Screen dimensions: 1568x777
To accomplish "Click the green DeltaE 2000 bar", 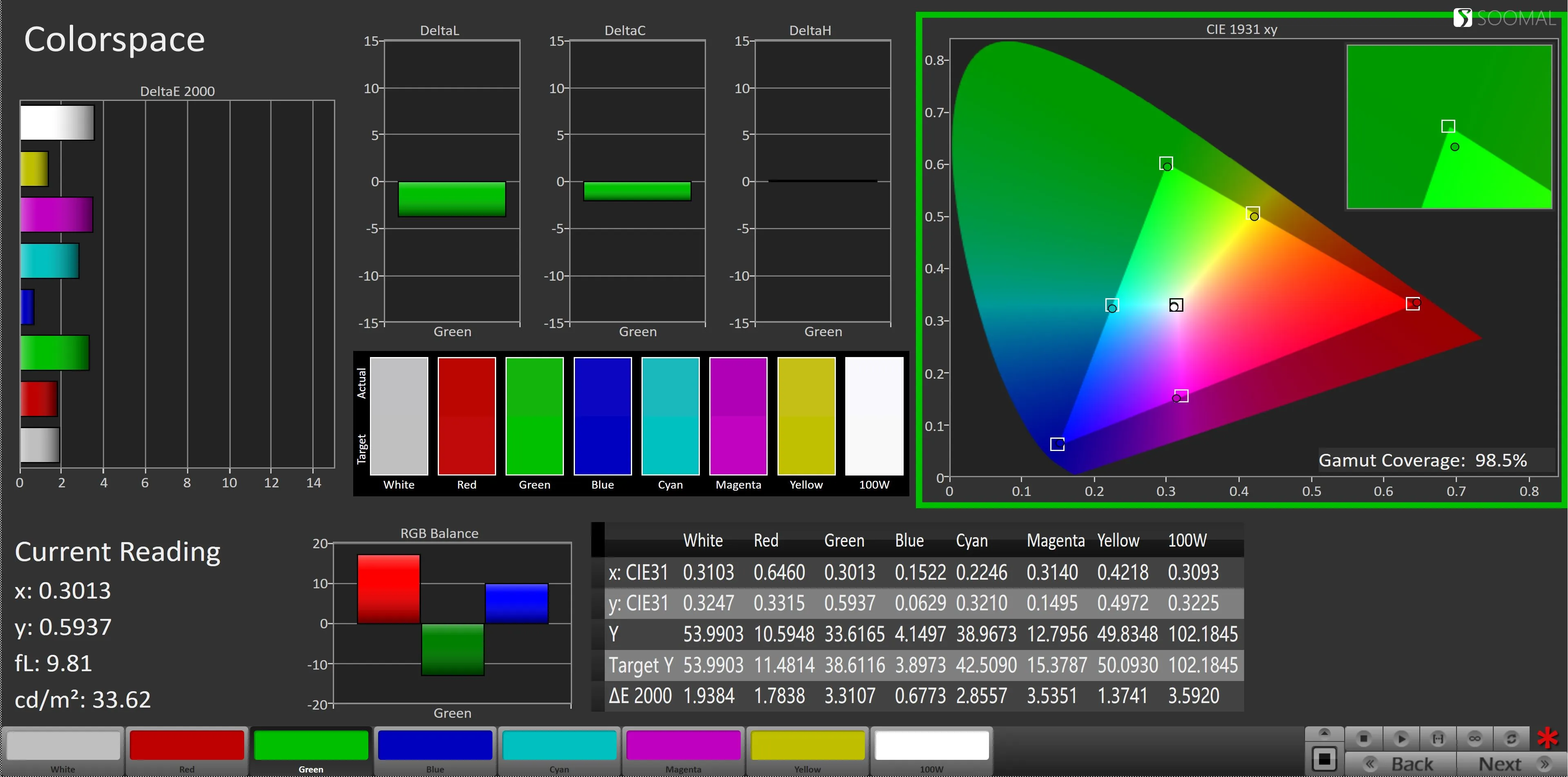I will 55,353.
